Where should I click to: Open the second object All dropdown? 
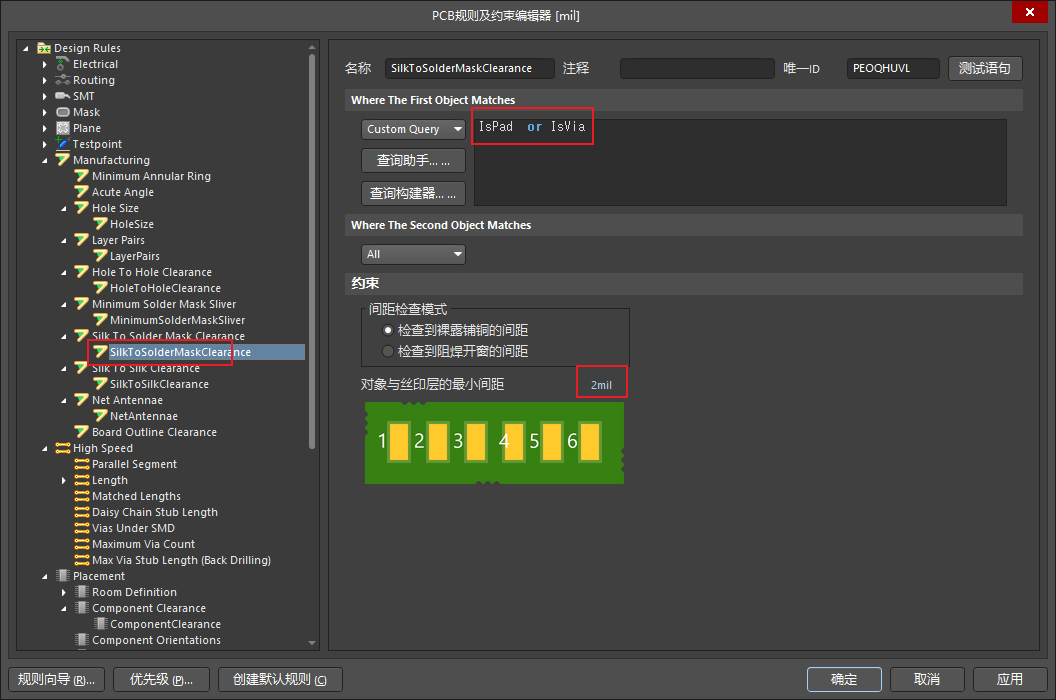point(414,254)
